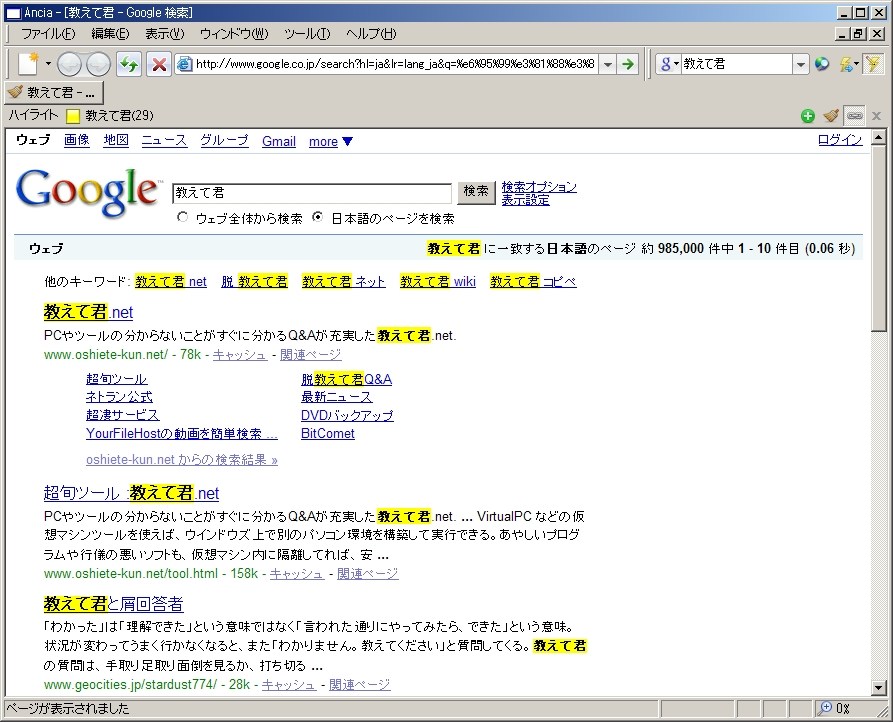This screenshot has height=722, width=893.
Task: Select ウェブ全体から検索 radio button
Action: tap(182, 217)
